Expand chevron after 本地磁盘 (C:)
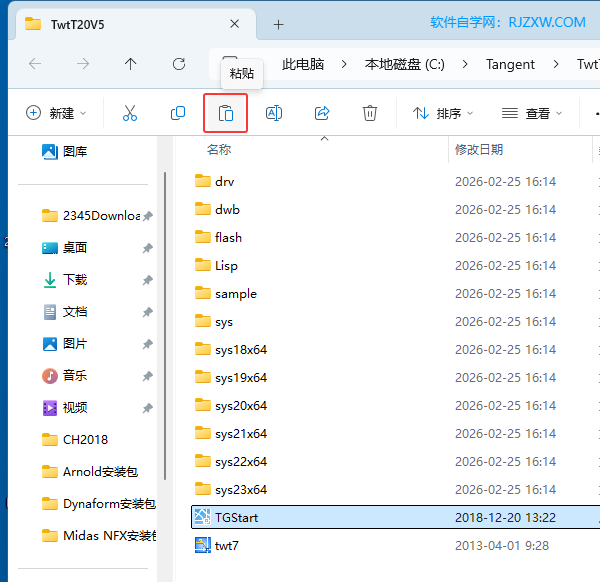The height and width of the screenshot is (582, 600). (465, 64)
